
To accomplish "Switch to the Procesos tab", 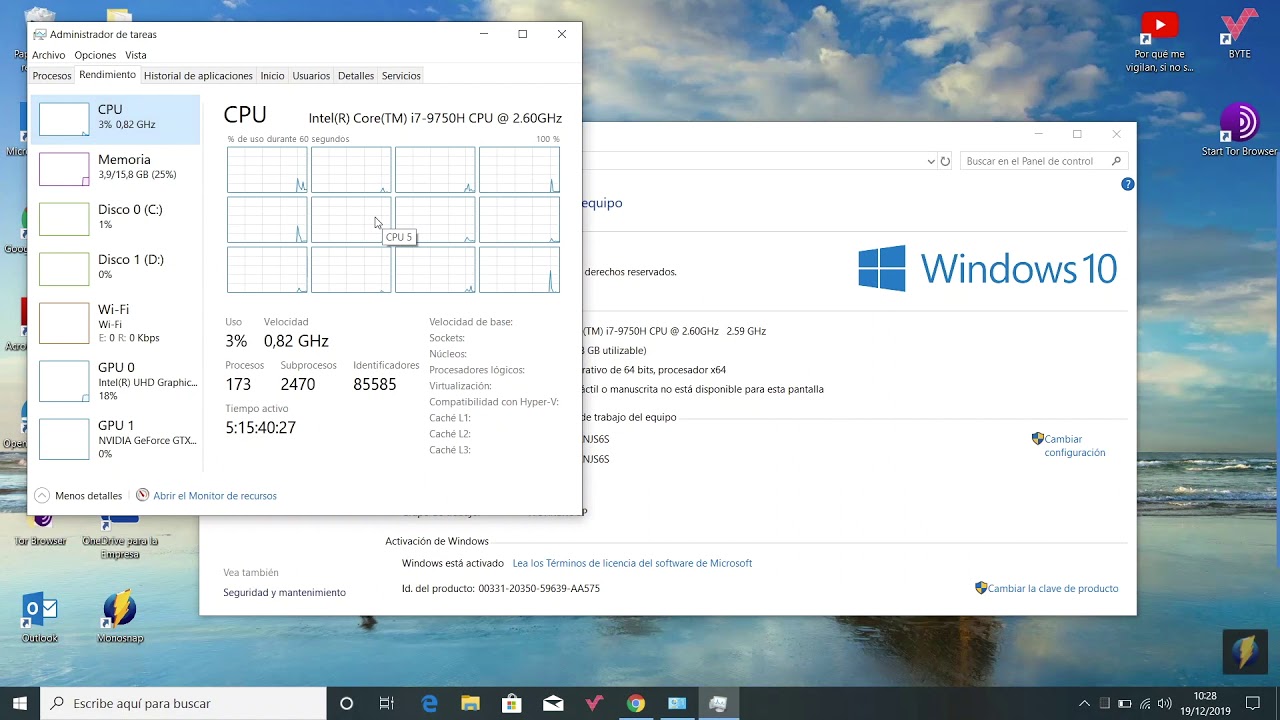I will pyautogui.click(x=52, y=76).
